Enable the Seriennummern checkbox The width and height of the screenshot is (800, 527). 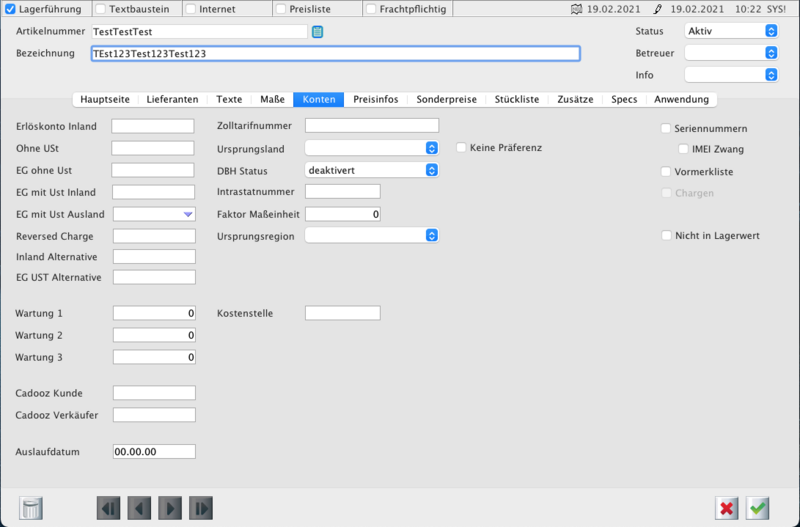click(666, 129)
